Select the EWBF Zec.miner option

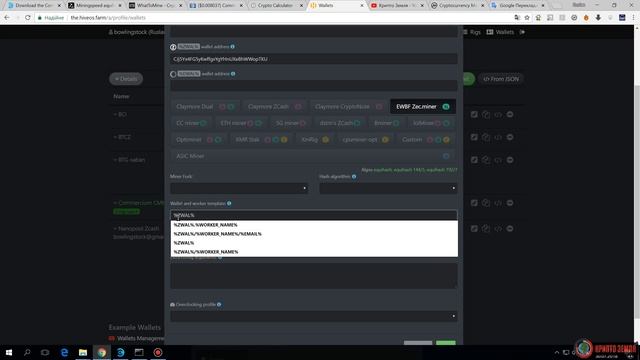tap(423, 107)
